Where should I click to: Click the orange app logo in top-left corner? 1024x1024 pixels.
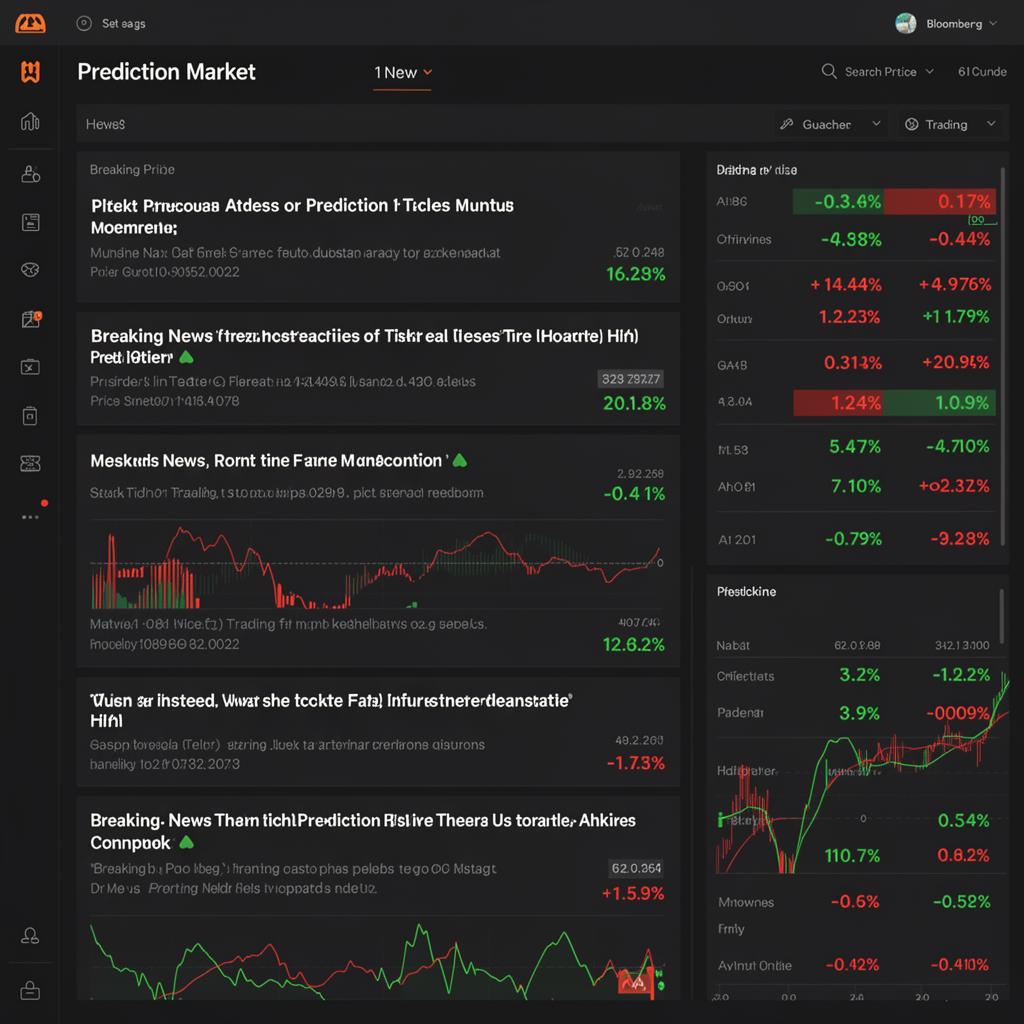tap(30, 24)
